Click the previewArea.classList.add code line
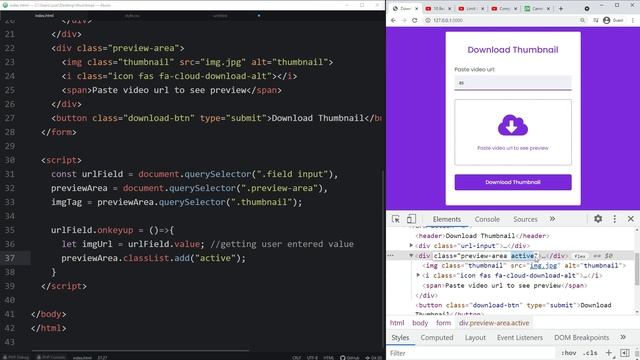 pyautogui.click(x=154, y=258)
